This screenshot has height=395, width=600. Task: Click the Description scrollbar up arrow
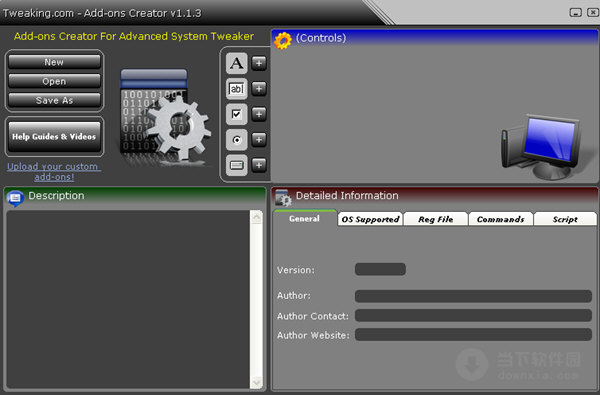point(256,217)
